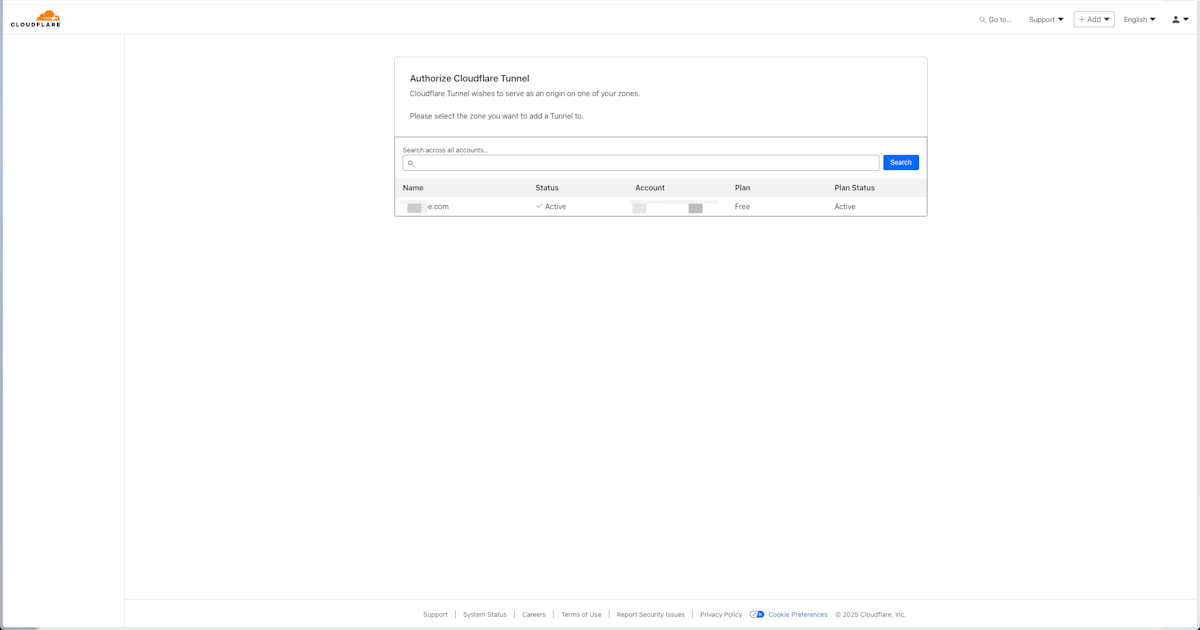The height and width of the screenshot is (630, 1200).
Task: Open the Privacy Policy link
Action: click(x=721, y=615)
